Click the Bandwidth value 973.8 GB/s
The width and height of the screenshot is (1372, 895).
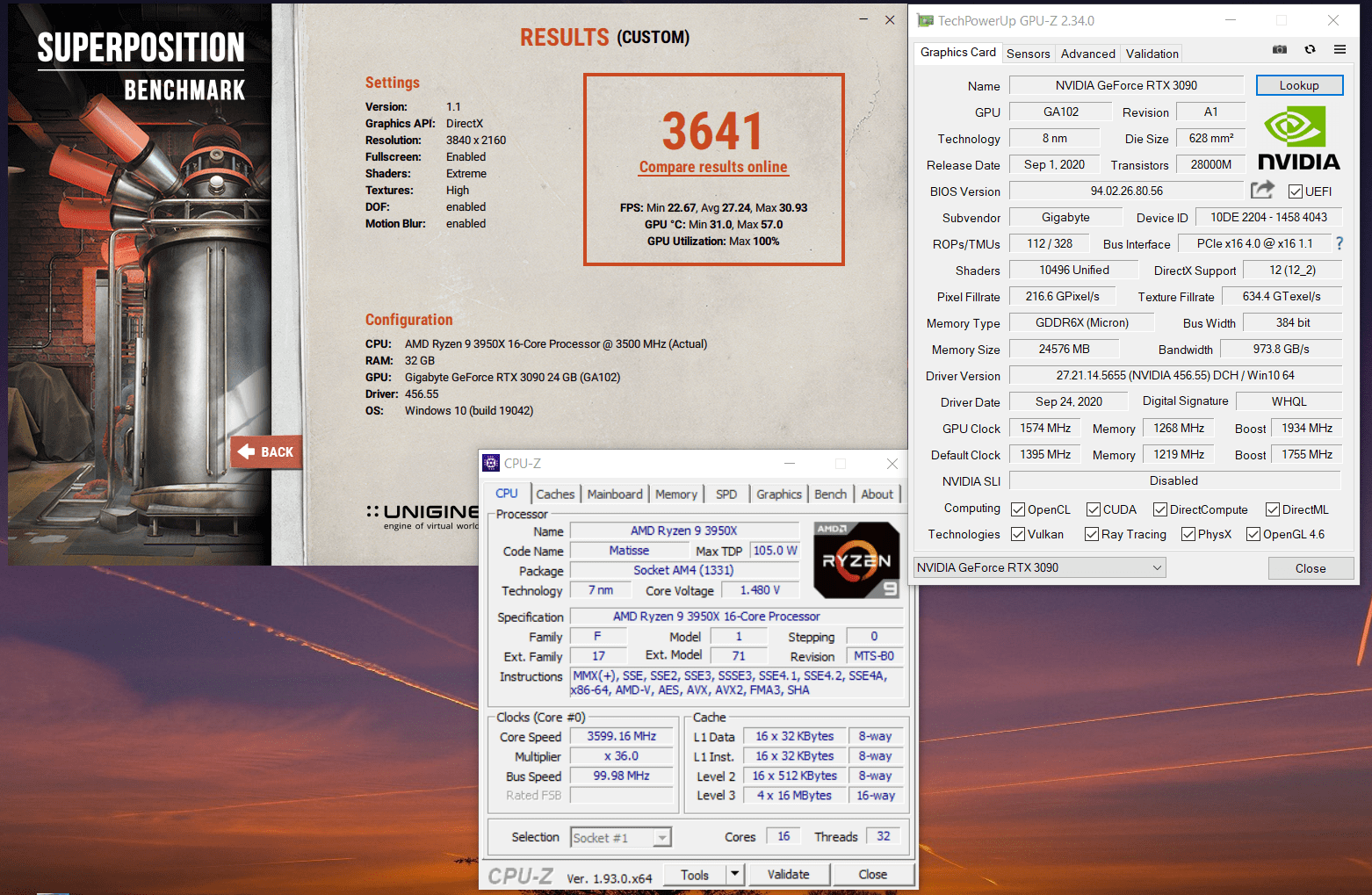tap(1281, 349)
